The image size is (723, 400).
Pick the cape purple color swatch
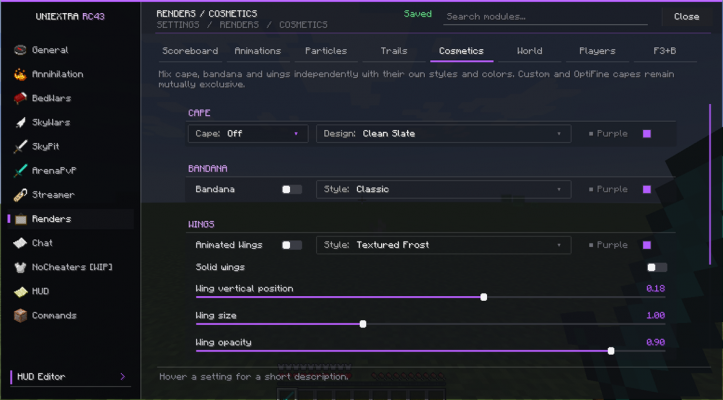(647, 134)
